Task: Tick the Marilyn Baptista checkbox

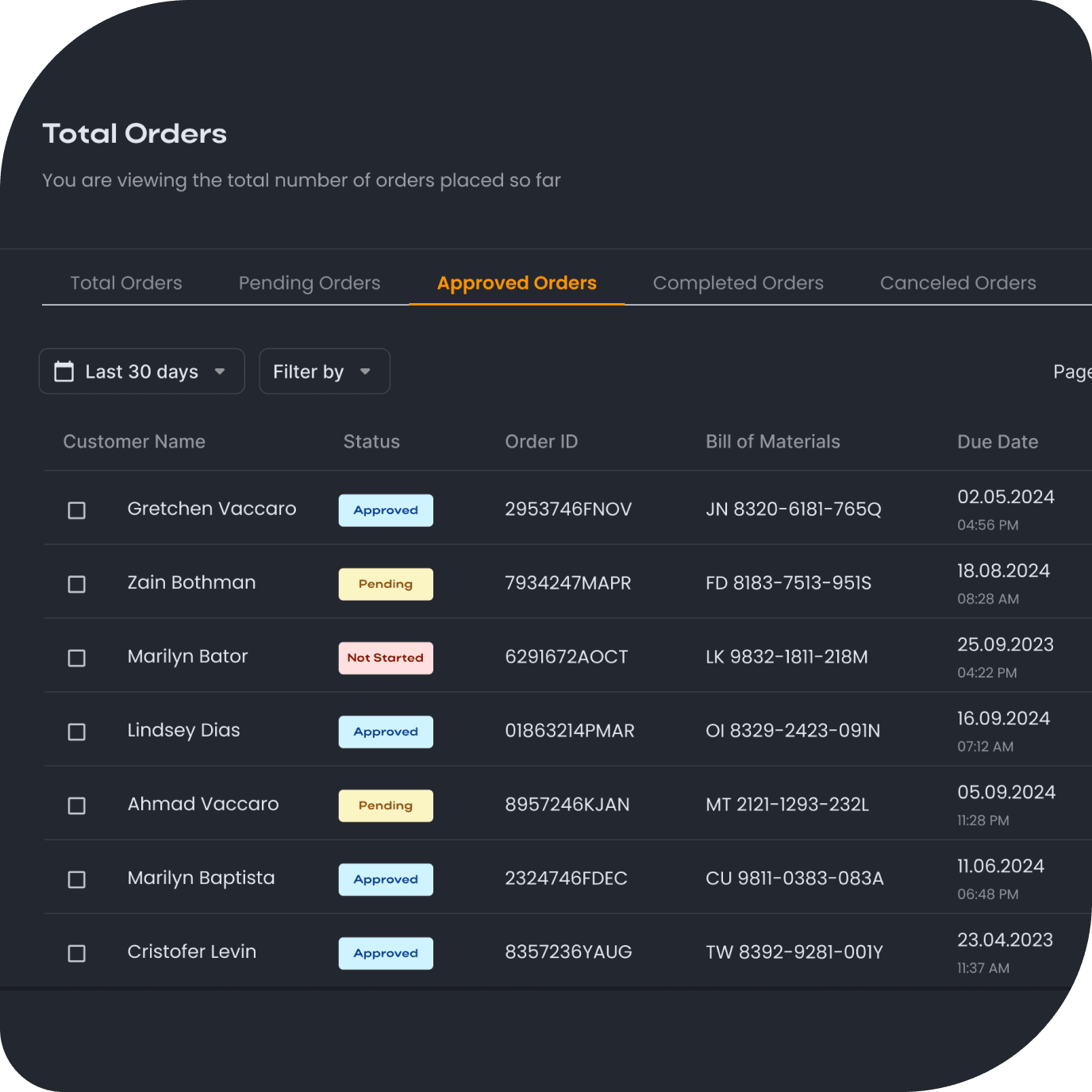Action: 77,879
